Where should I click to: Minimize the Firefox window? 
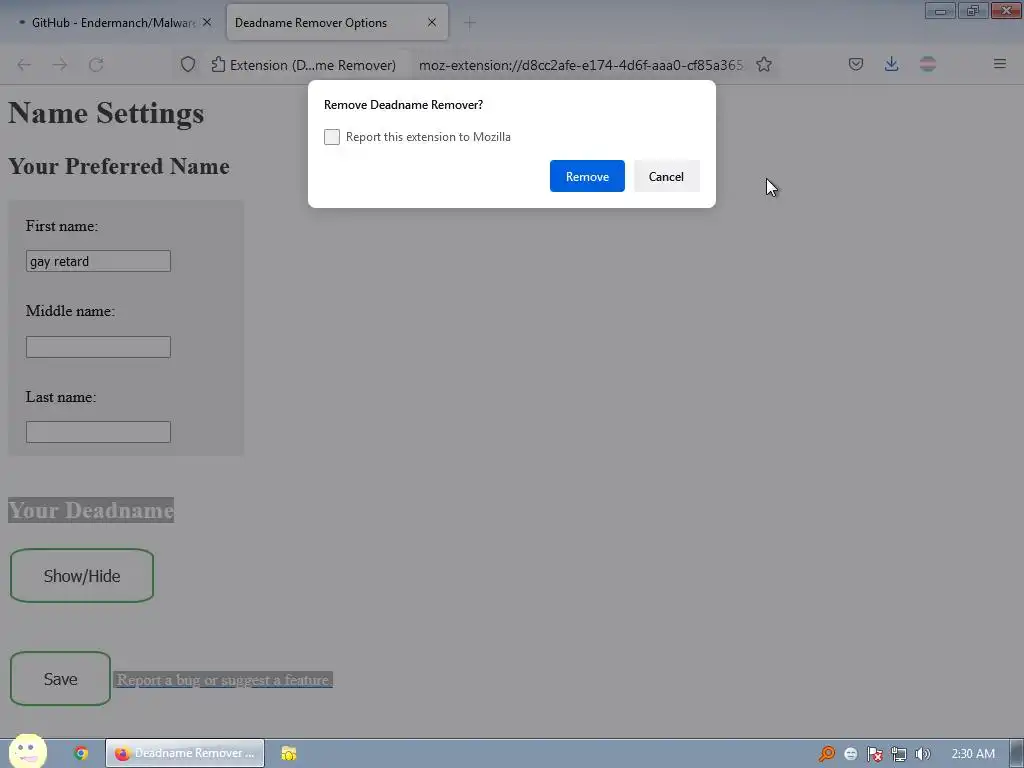tap(940, 10)
